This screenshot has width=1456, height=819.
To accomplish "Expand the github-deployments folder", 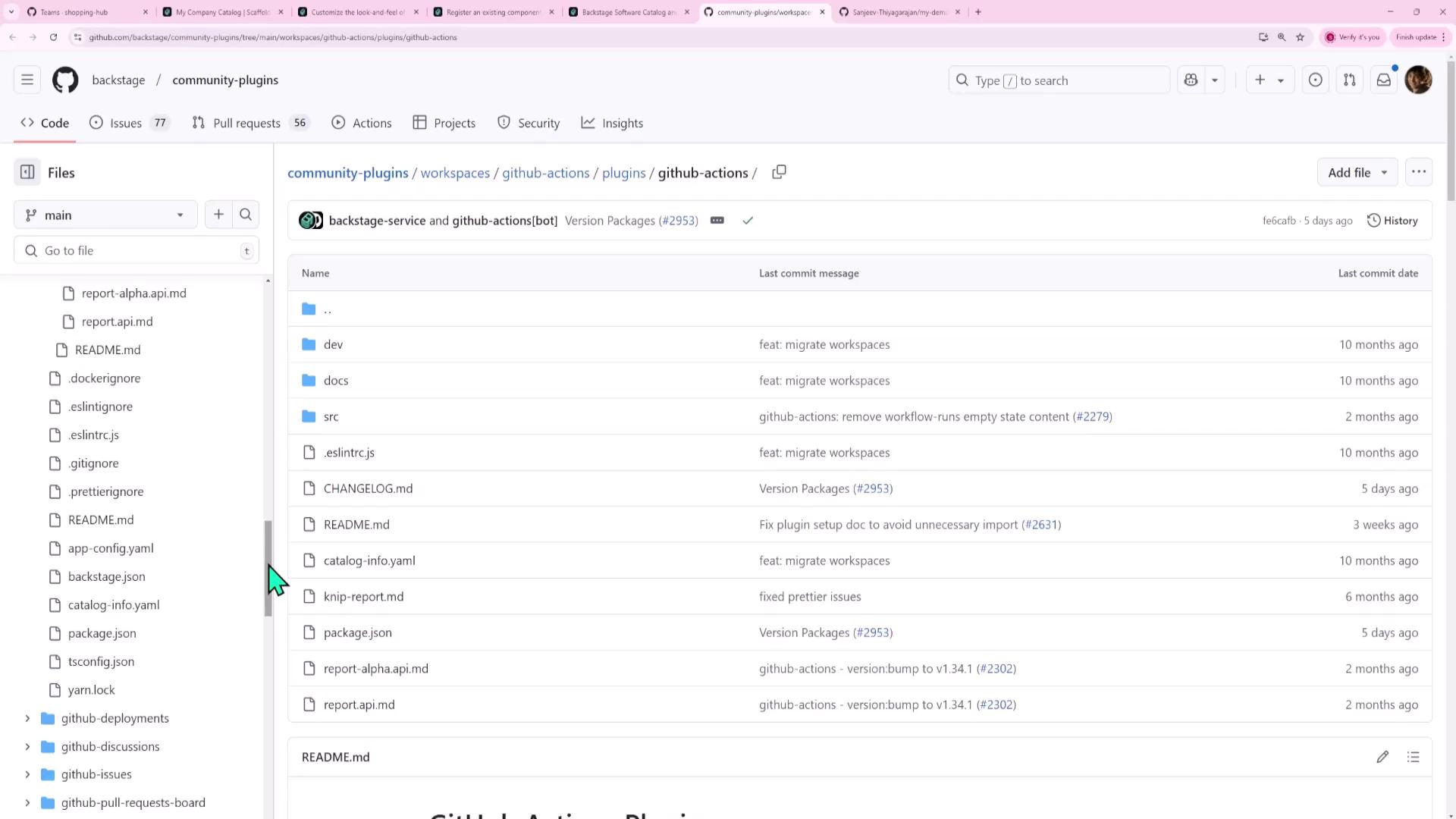I will point(27,718).
